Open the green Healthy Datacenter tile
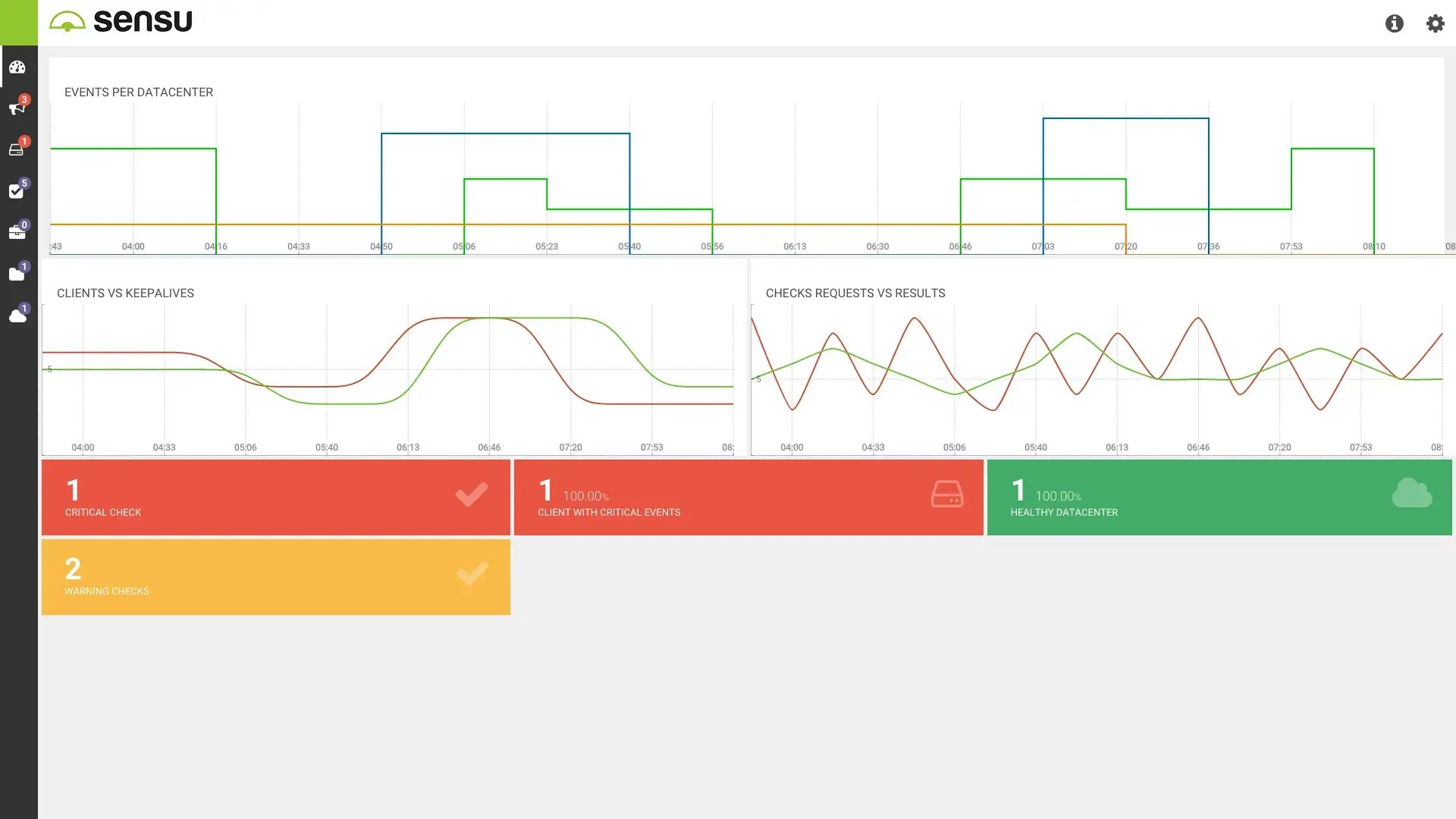 pos(1219,497)
